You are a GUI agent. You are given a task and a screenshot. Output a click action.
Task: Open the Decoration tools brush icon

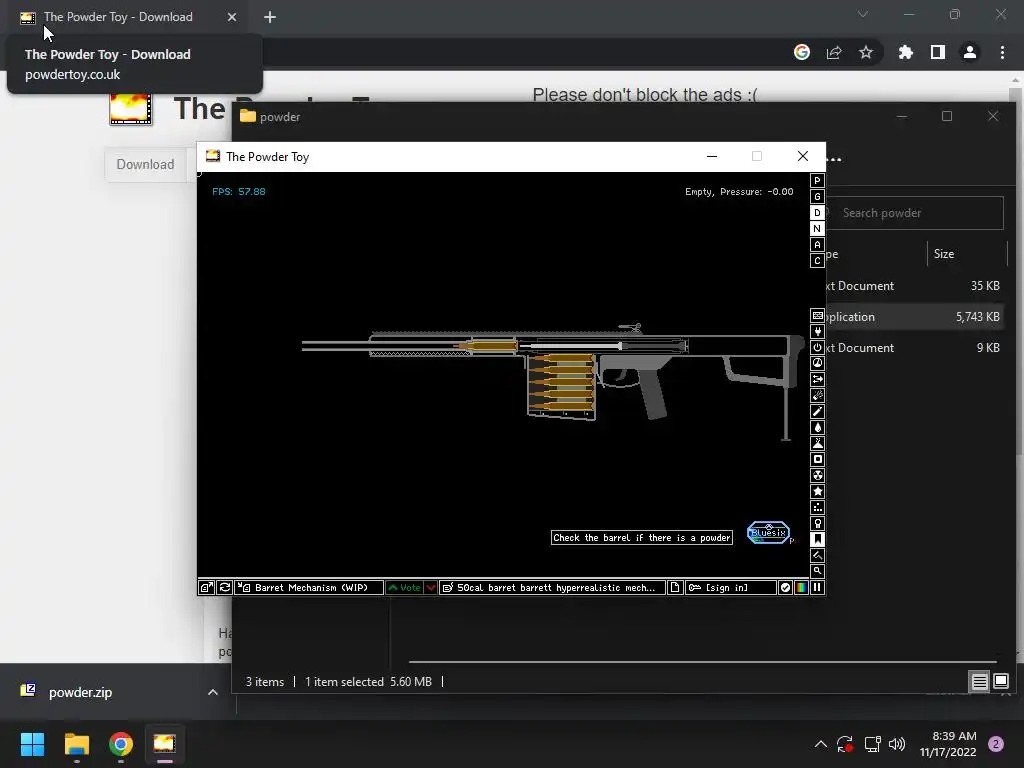coord(817,555)
